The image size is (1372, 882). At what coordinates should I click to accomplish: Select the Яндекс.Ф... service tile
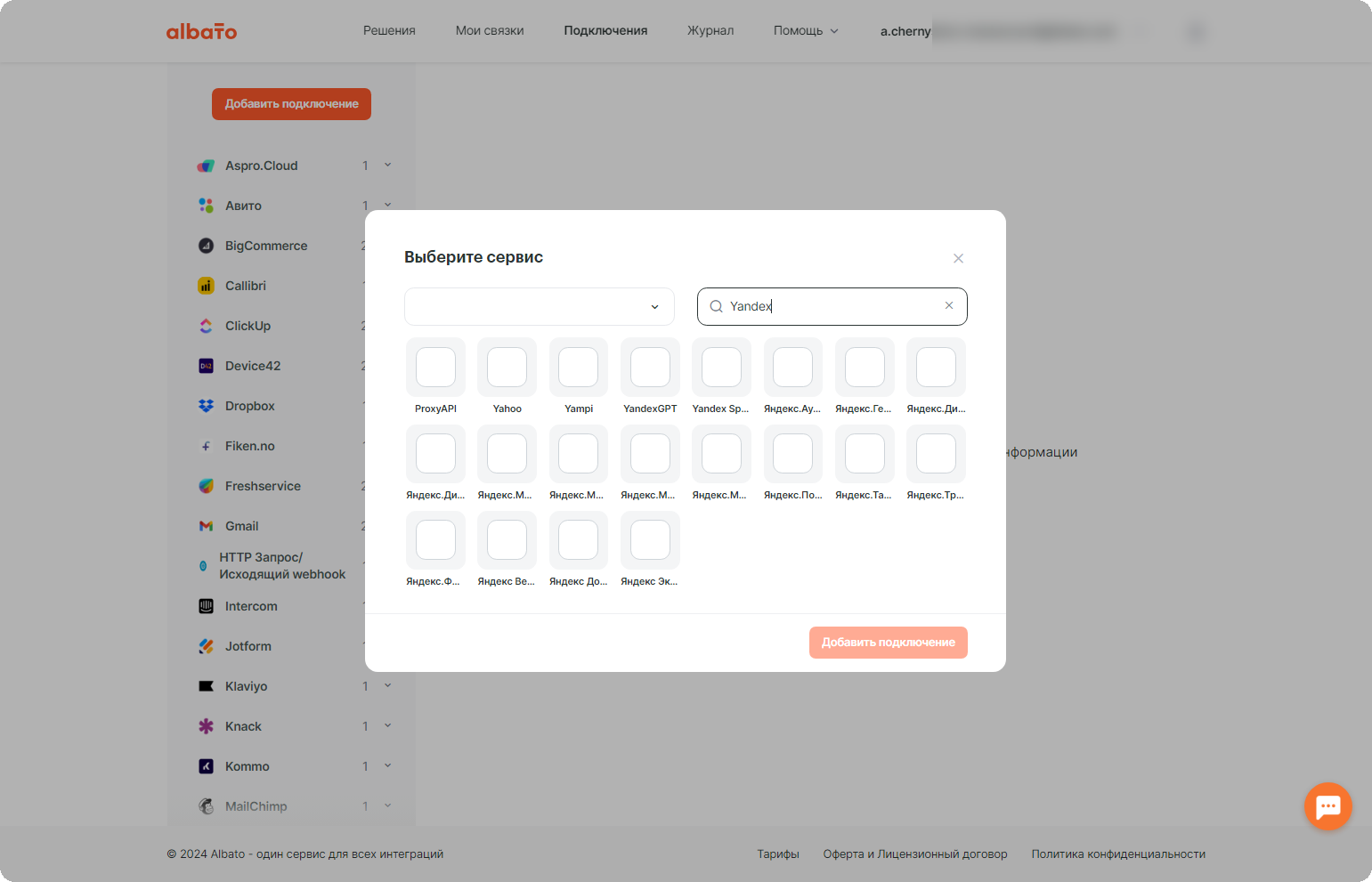point(435,549)
